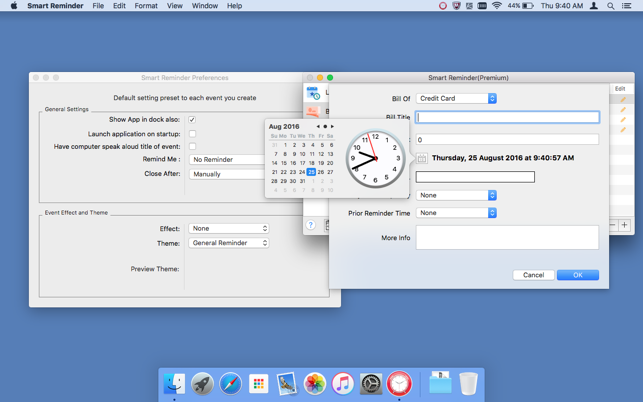Enable Launch application on startup
The width and height of the screenshot is (643, 402).
tap(192, 134)
